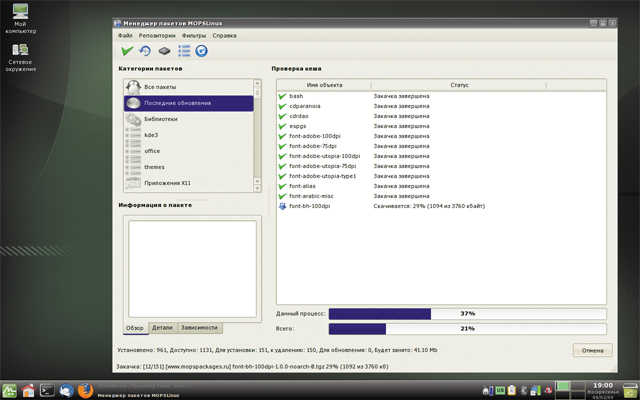Click the blue list-view toolbar icon
The height and width of the screenshot is (400, 640).
pos(184,51)
